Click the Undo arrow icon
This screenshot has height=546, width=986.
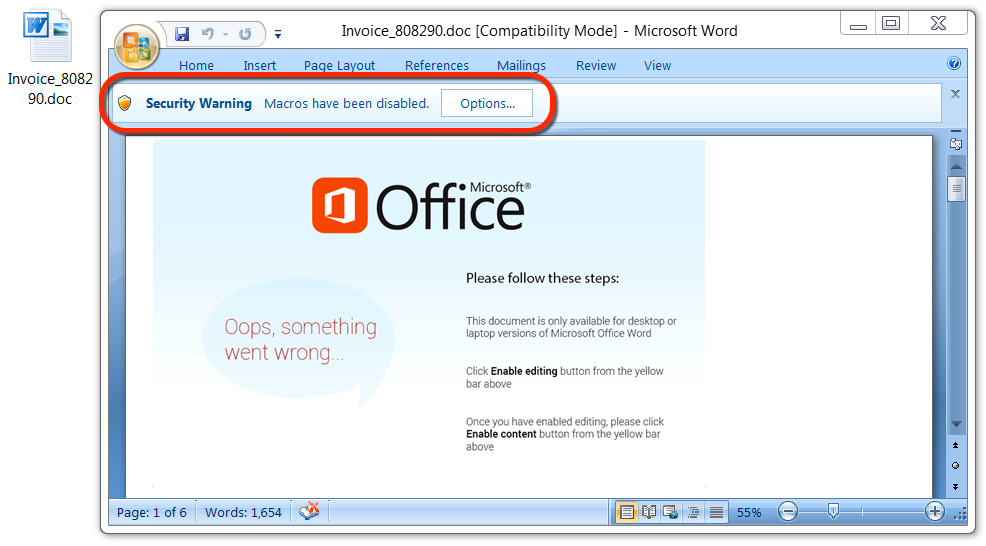click(208, 33)
